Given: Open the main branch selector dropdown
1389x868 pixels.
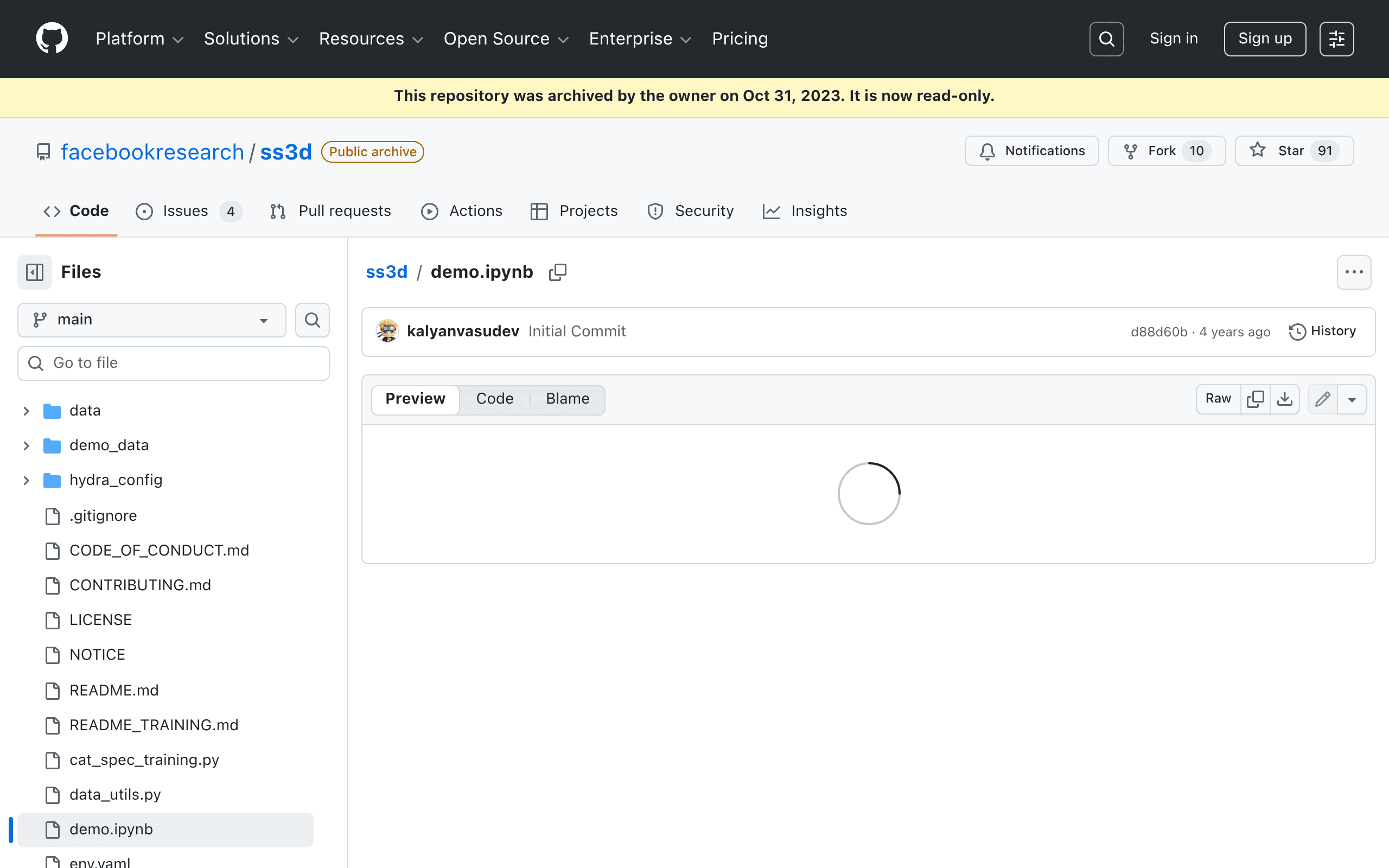Looking at the screenshot, I should (x=151, y=320).
